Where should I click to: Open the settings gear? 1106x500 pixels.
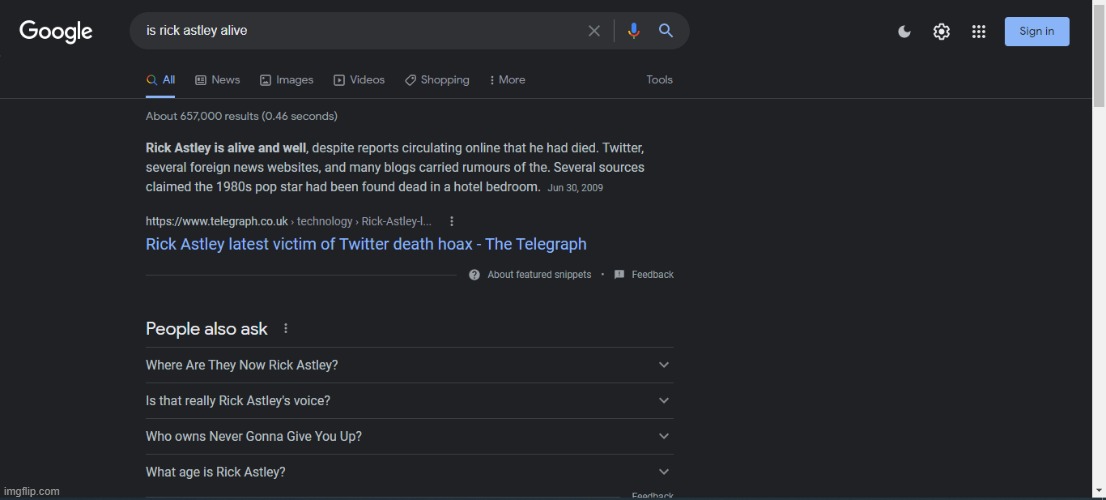(942, 32)
